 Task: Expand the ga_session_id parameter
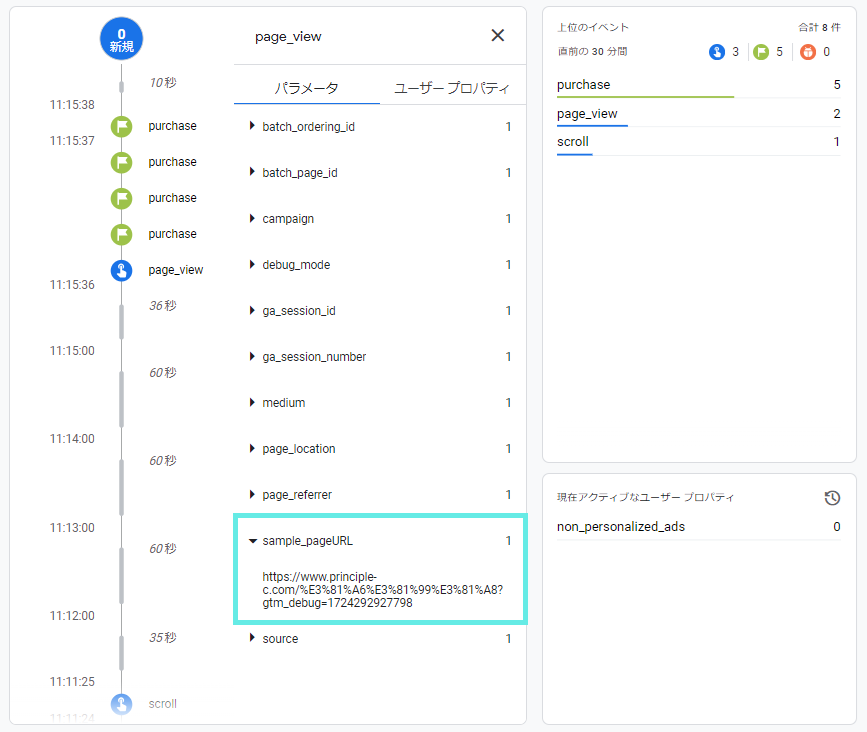pos(299,311)
